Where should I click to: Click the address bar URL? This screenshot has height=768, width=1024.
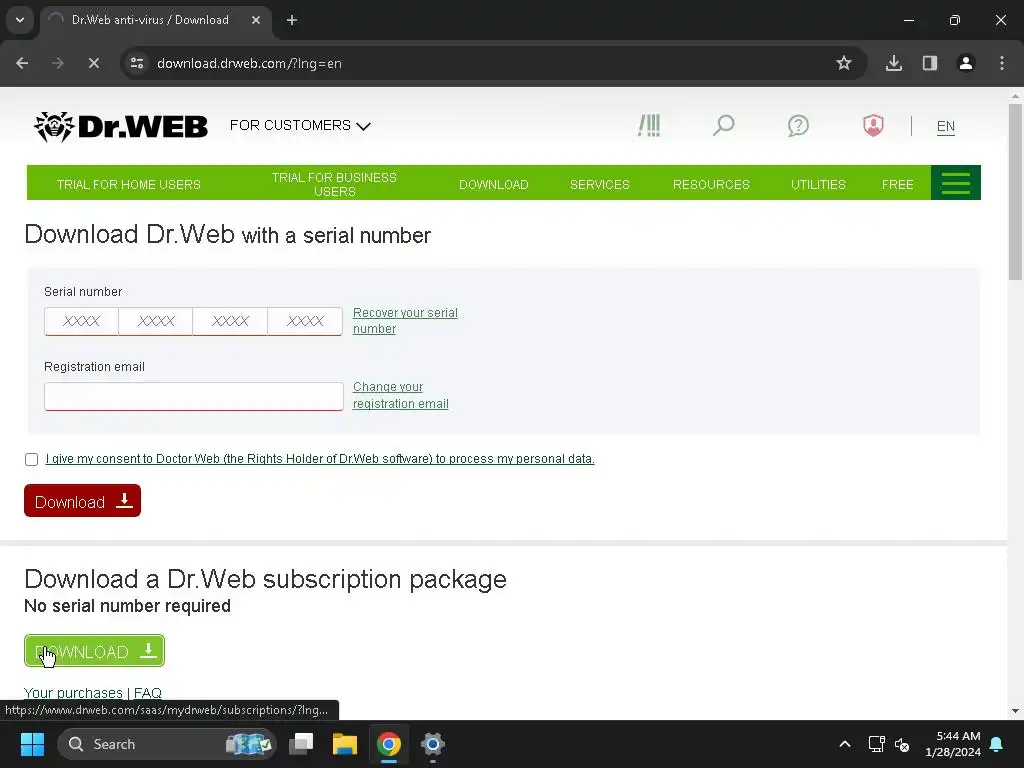tap(249, 63)
